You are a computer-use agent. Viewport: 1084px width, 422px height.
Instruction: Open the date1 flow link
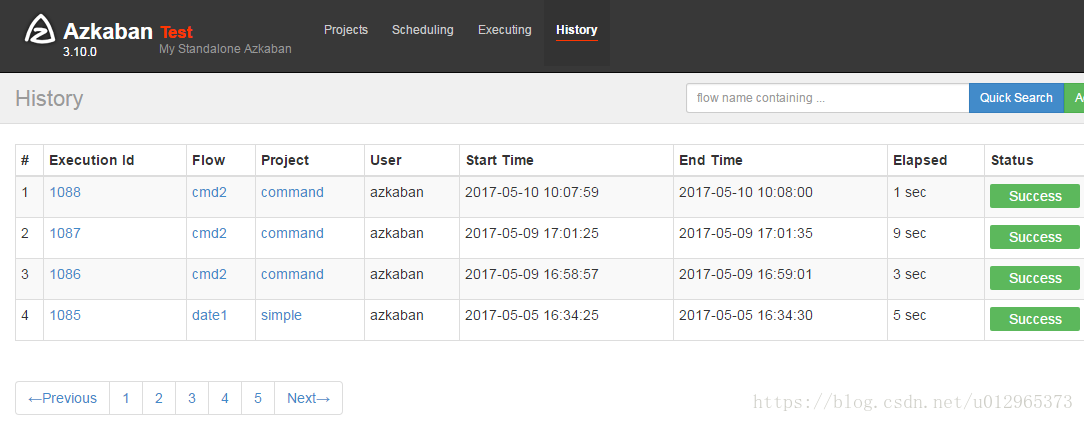point(209,315)
